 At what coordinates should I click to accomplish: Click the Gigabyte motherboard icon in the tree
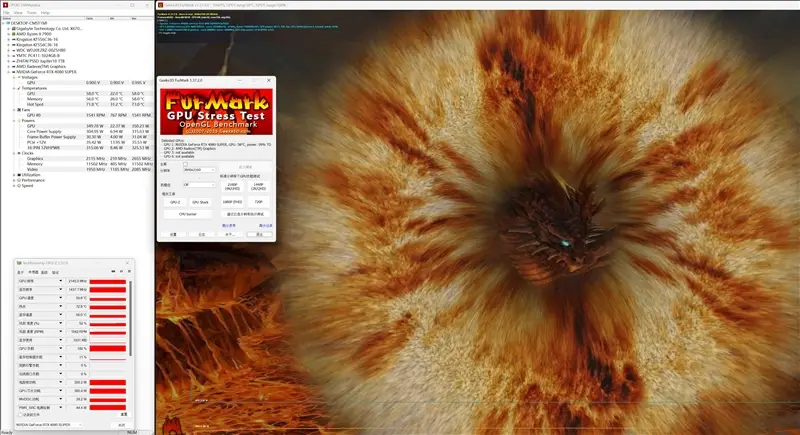tap(13, 29)
